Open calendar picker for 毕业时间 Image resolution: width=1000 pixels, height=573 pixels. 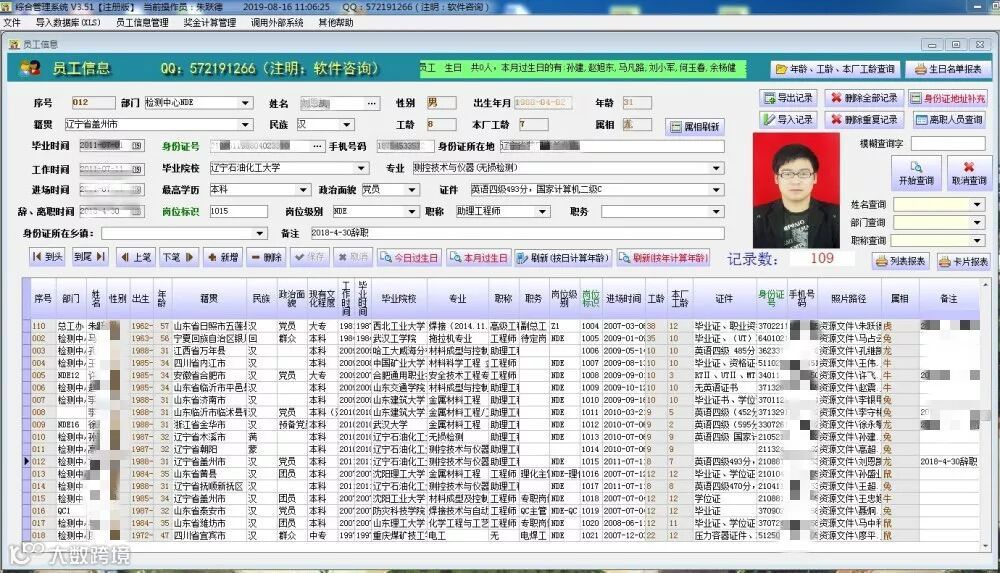(x=137, y=145)
